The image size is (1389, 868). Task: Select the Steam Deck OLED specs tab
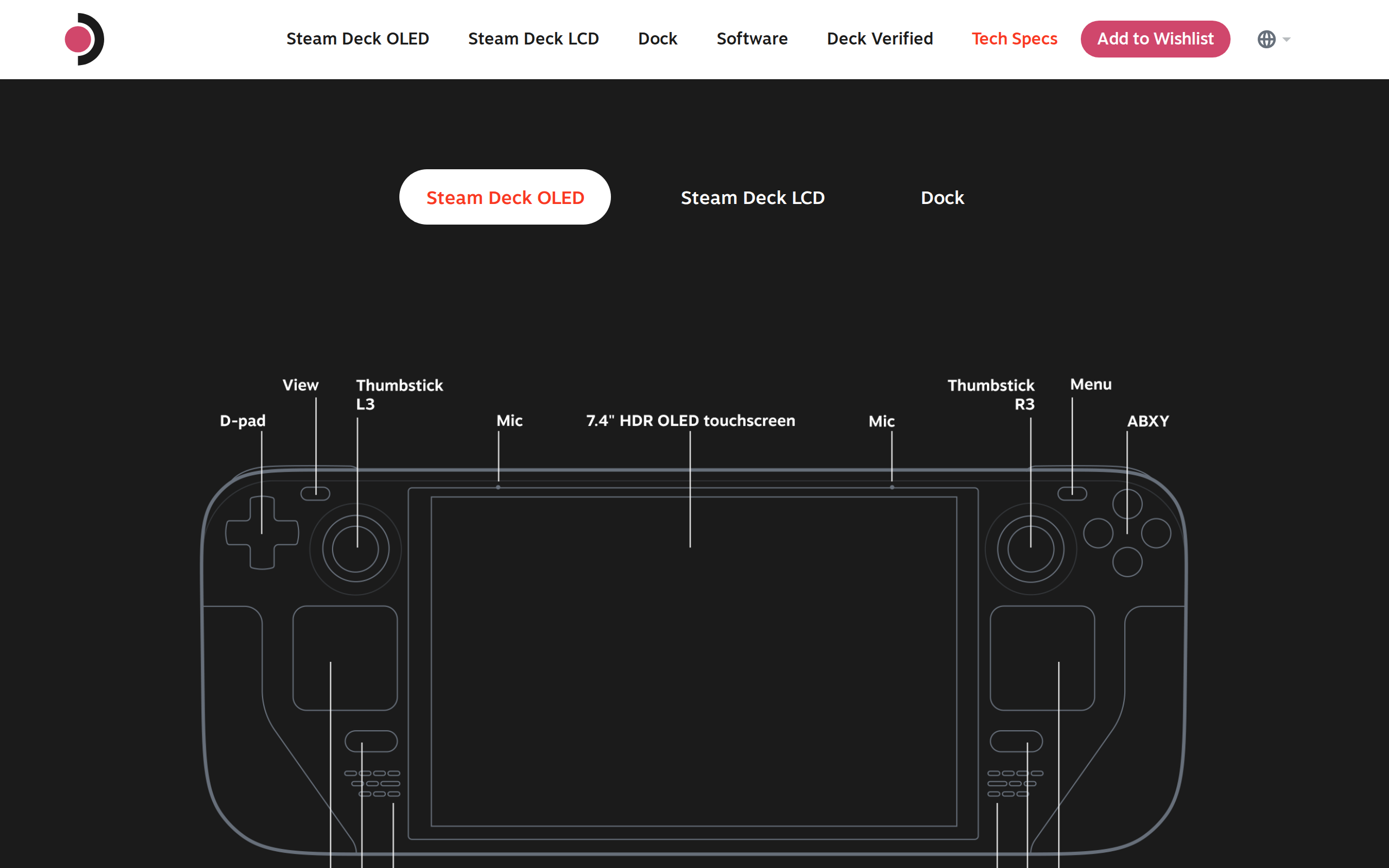505,197
